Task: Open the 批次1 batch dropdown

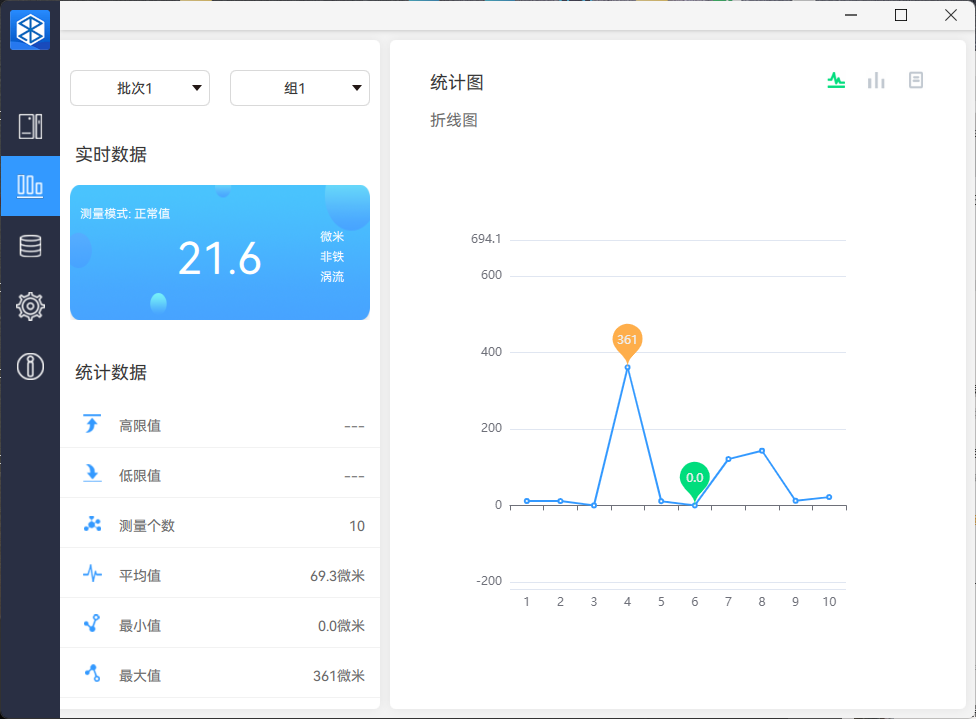Action: coord(140,88)
